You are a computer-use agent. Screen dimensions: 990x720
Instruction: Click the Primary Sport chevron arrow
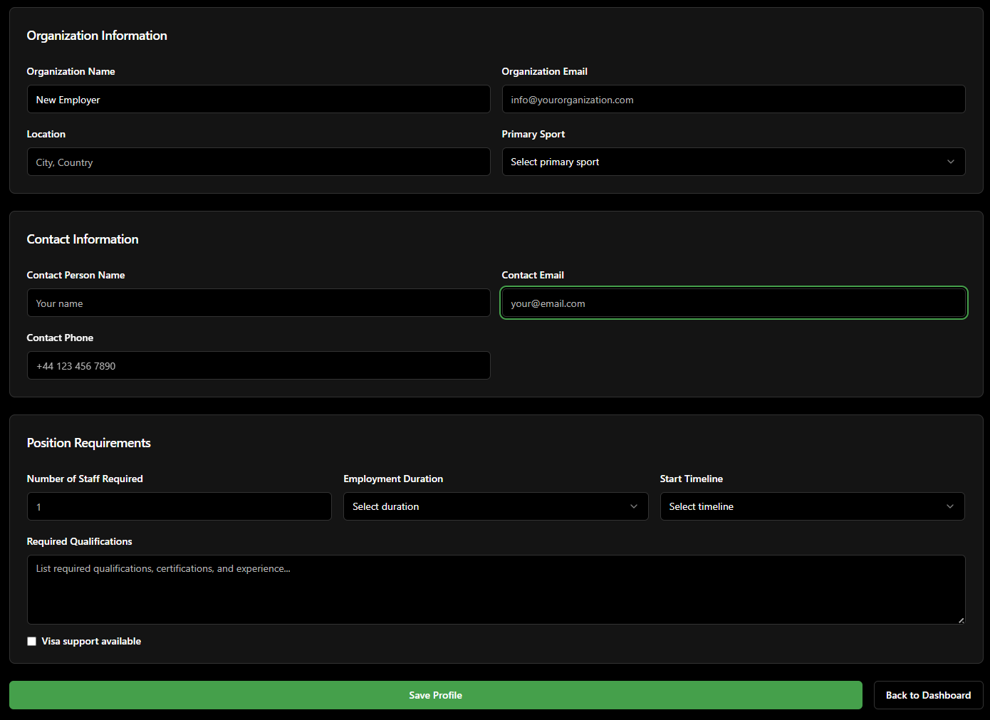click(950, 162)
